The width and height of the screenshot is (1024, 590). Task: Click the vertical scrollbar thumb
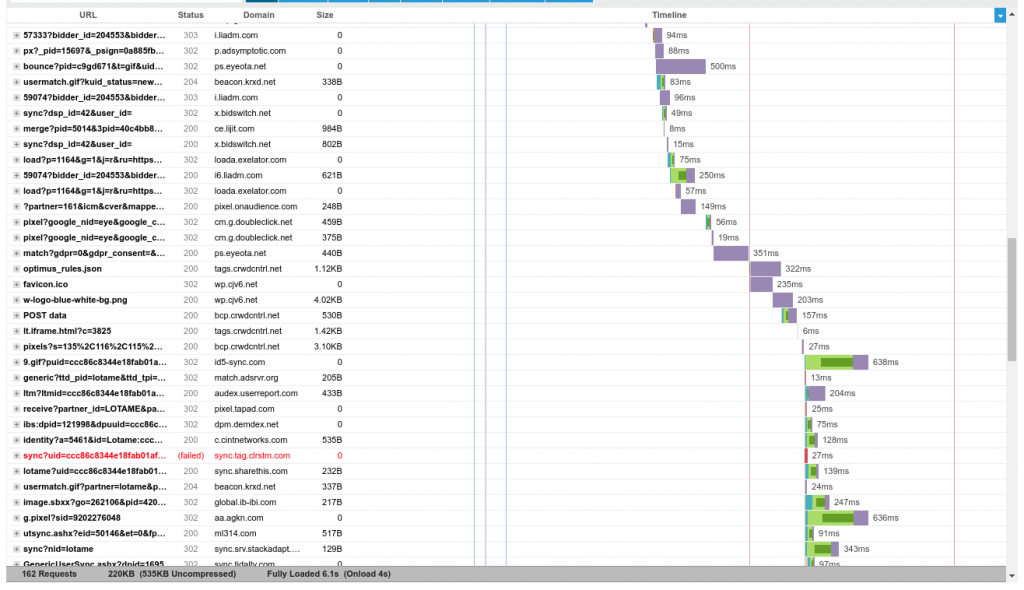(1012, 300)
